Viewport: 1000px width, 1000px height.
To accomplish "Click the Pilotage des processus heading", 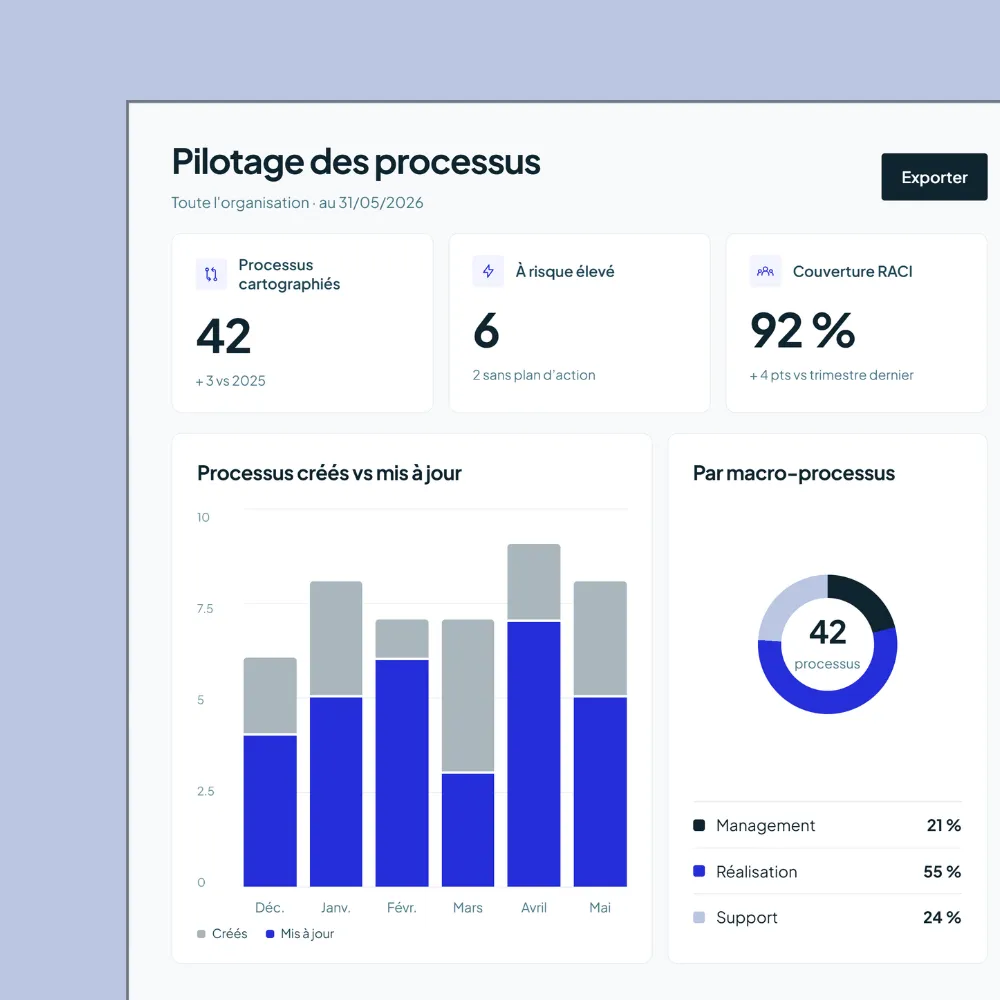I will click(356, 161).
